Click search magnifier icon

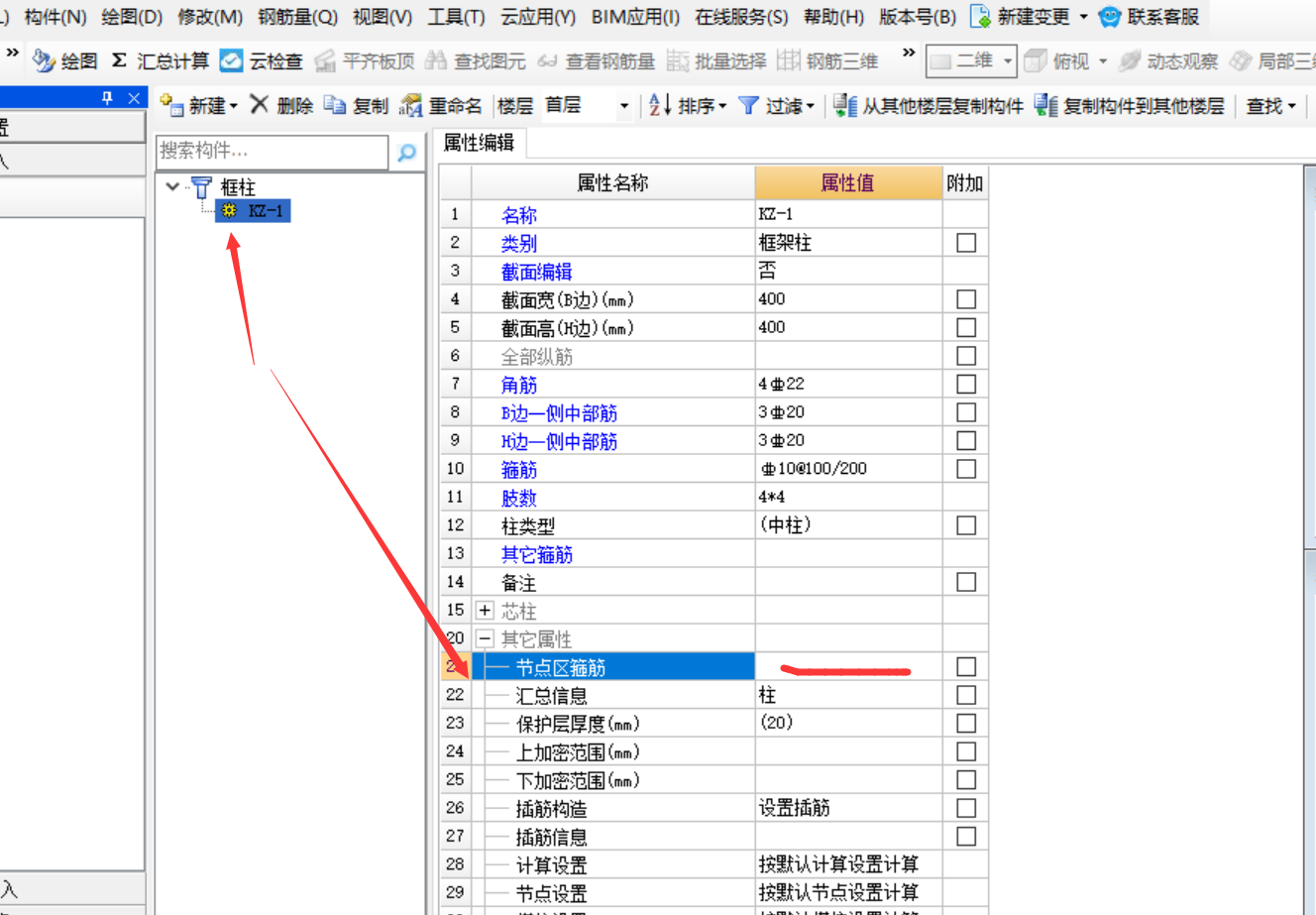click(406, 152)
